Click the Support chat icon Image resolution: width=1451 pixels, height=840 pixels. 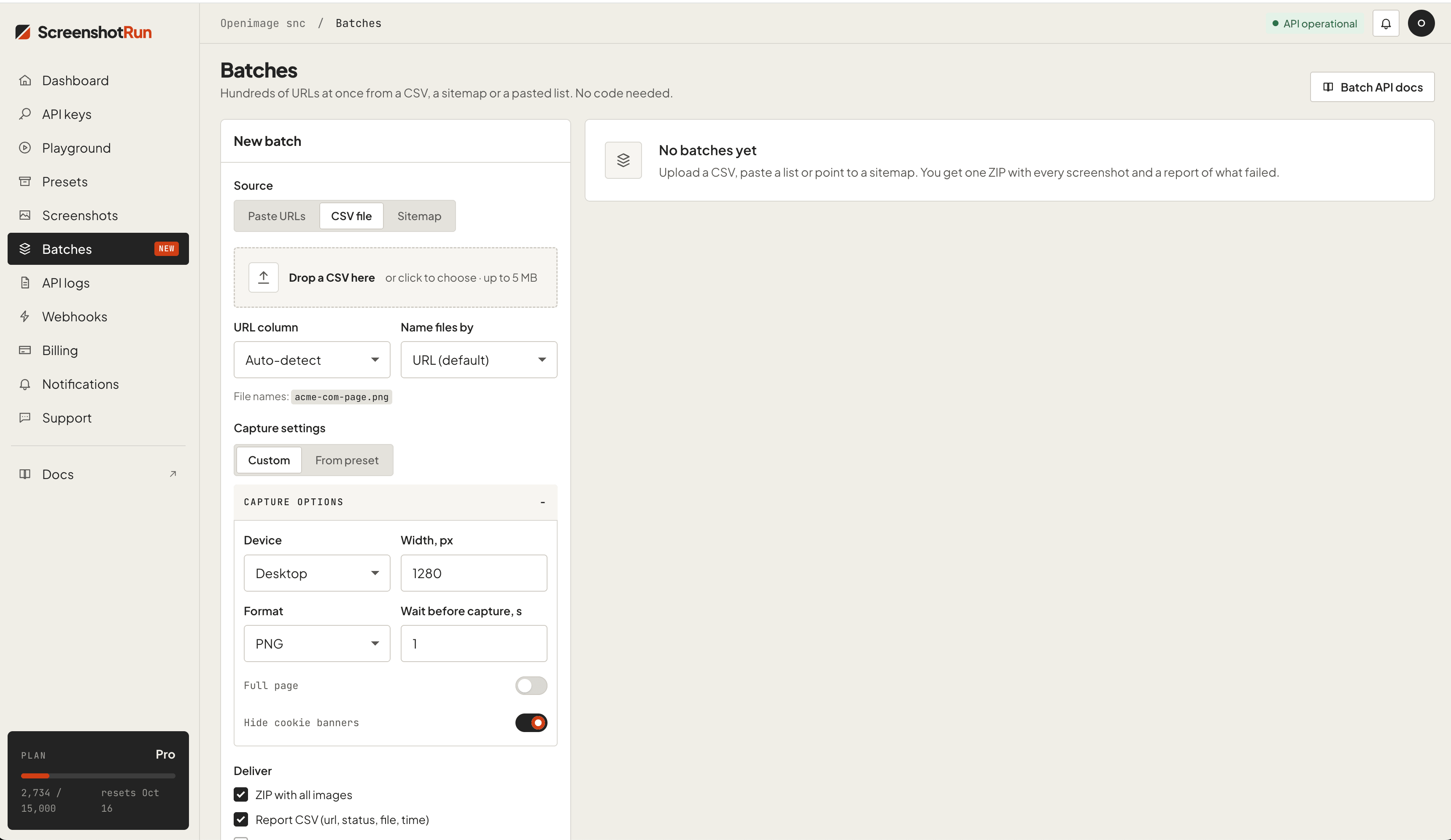(25, 417)
